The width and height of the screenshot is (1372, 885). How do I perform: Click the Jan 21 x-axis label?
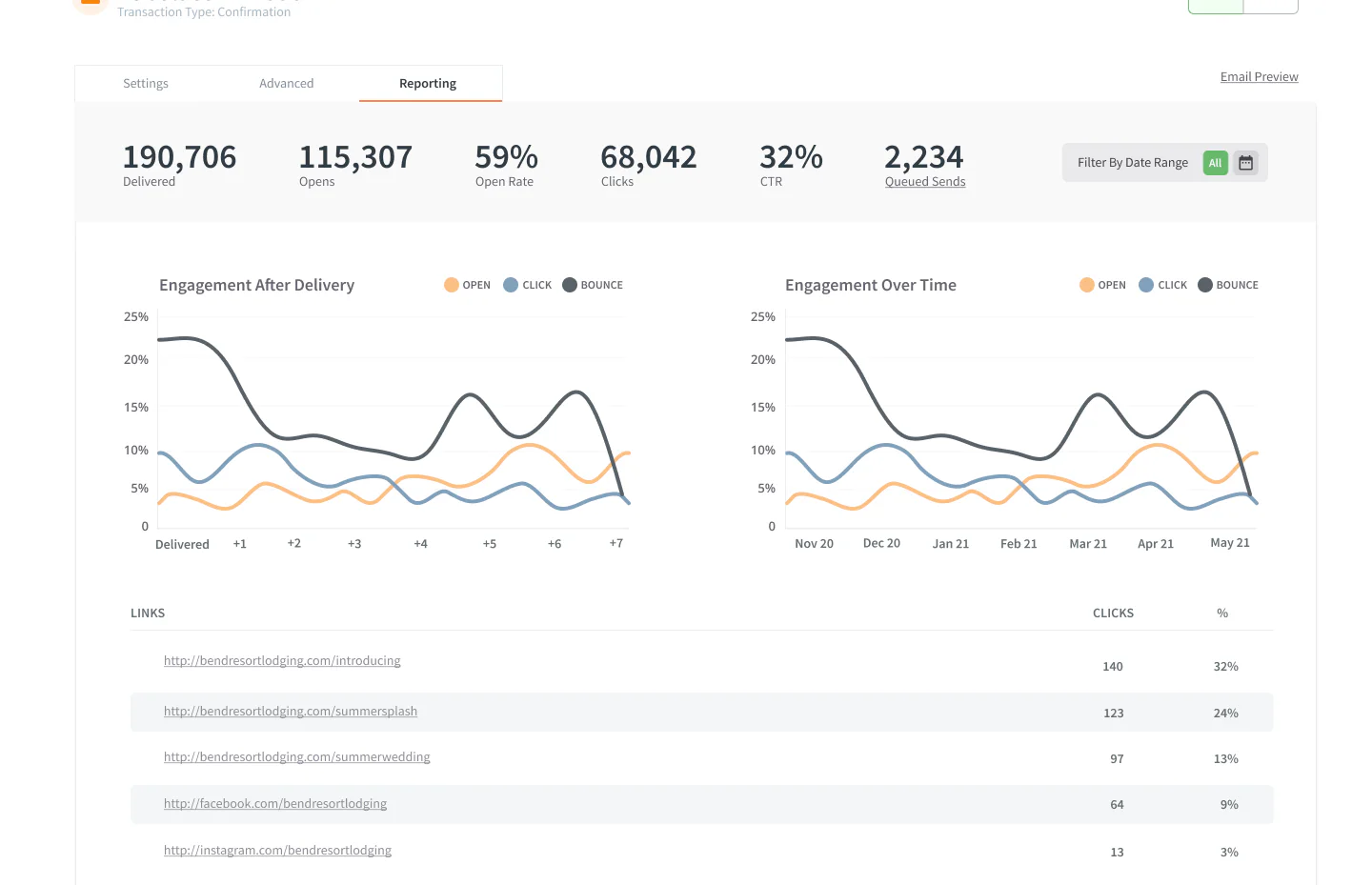click(951, 544)
